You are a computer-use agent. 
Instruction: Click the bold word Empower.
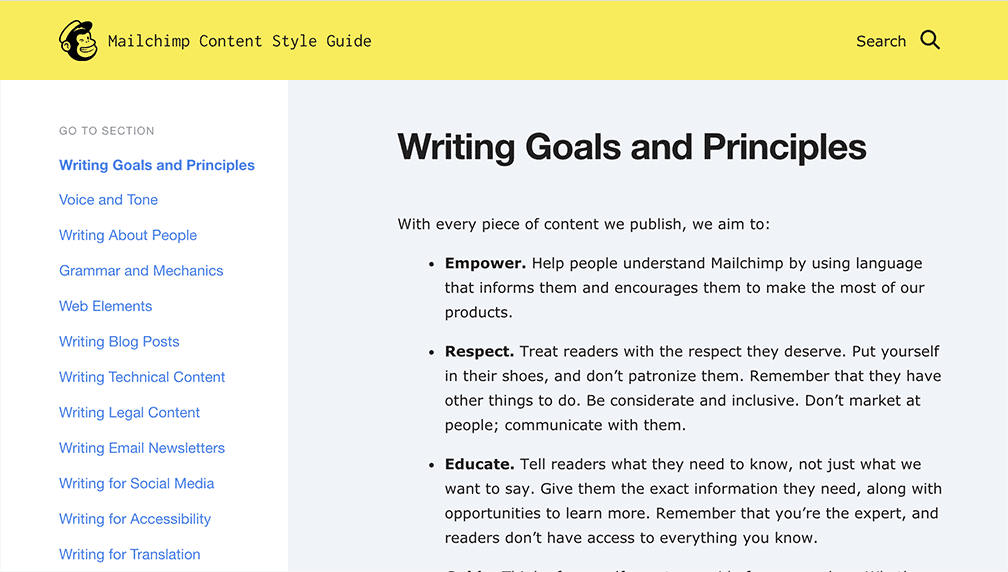click(485, 264)
